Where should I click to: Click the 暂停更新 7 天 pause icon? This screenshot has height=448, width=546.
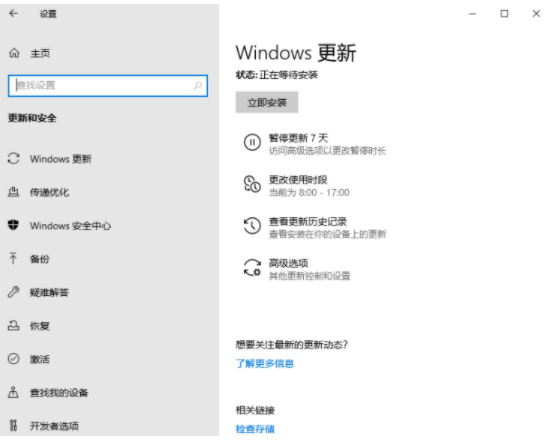[x=252, y=142]
